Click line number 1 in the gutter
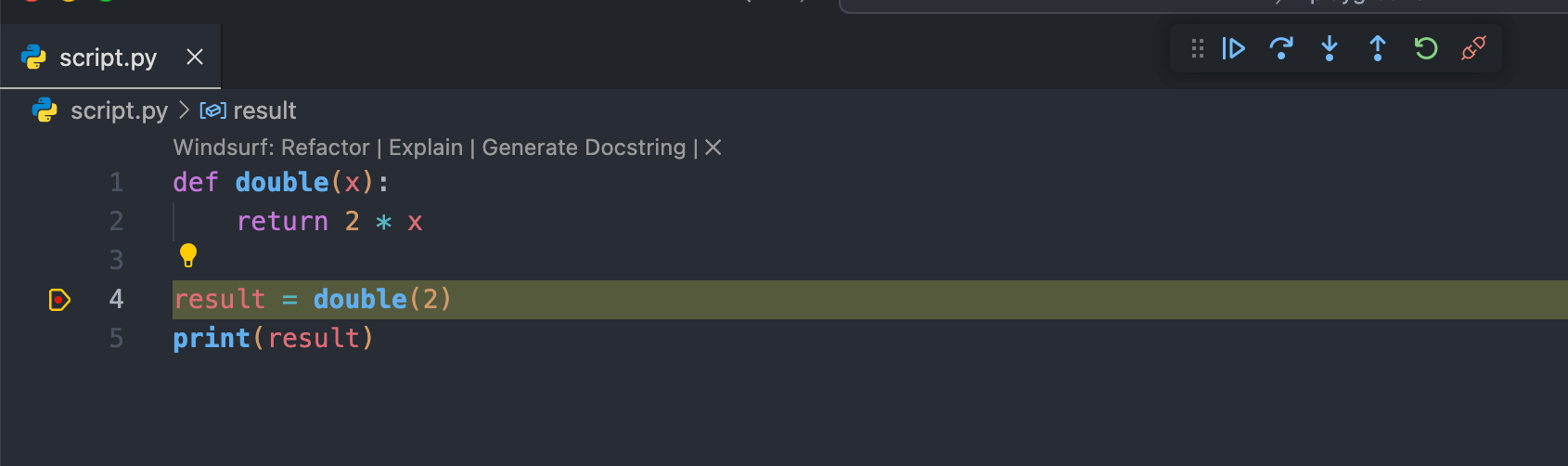This screenshot has width=1568, height=466. click(x=116, y=182)
